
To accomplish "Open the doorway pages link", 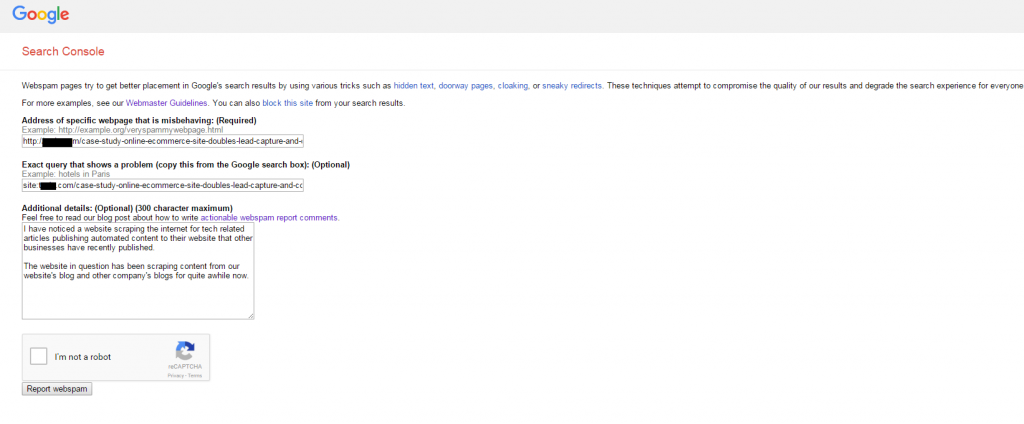I will pyautogui.click(x=466, y=86).
